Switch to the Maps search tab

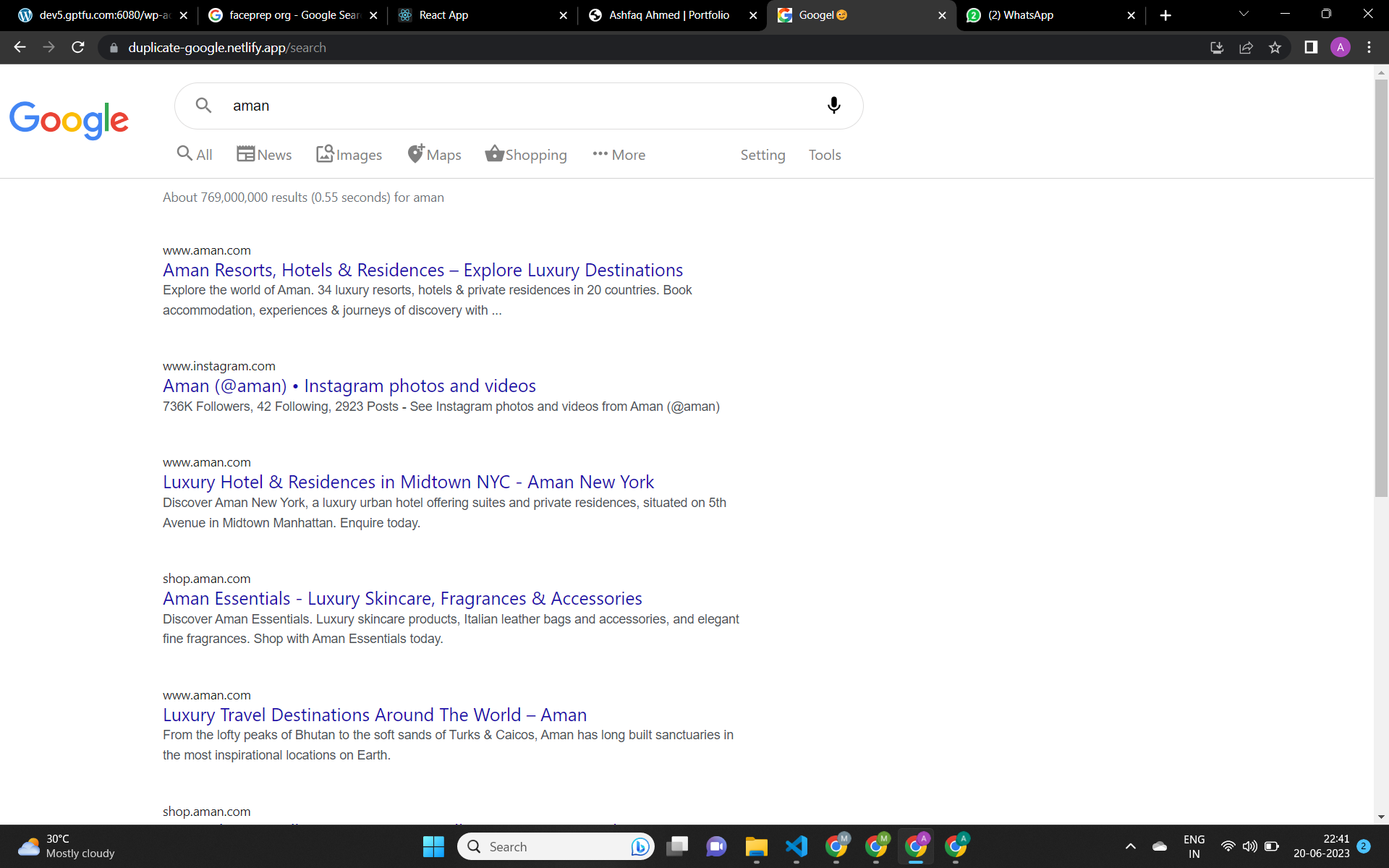[434, 154]
